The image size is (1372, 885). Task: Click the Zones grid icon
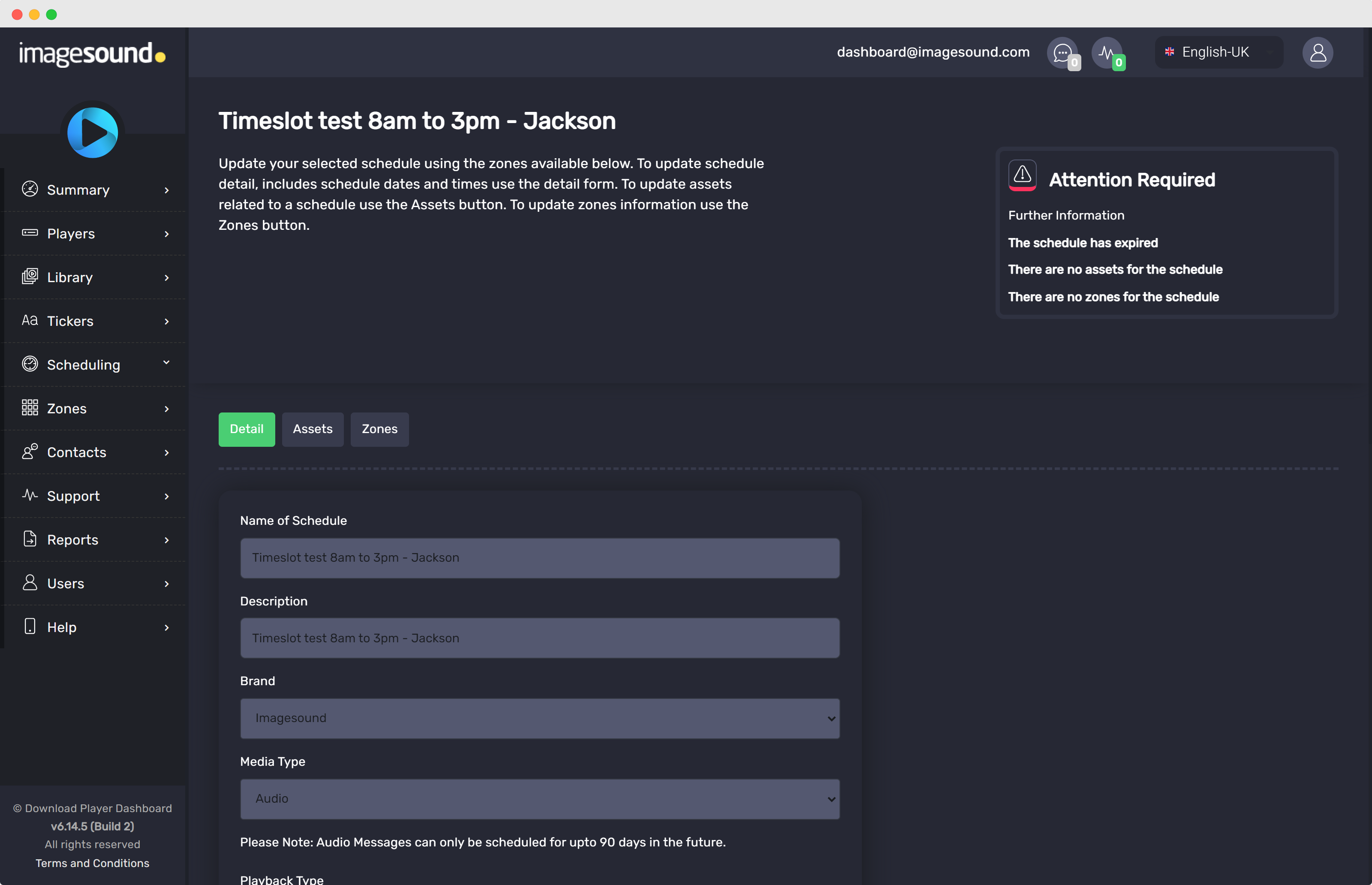point(30,407)
